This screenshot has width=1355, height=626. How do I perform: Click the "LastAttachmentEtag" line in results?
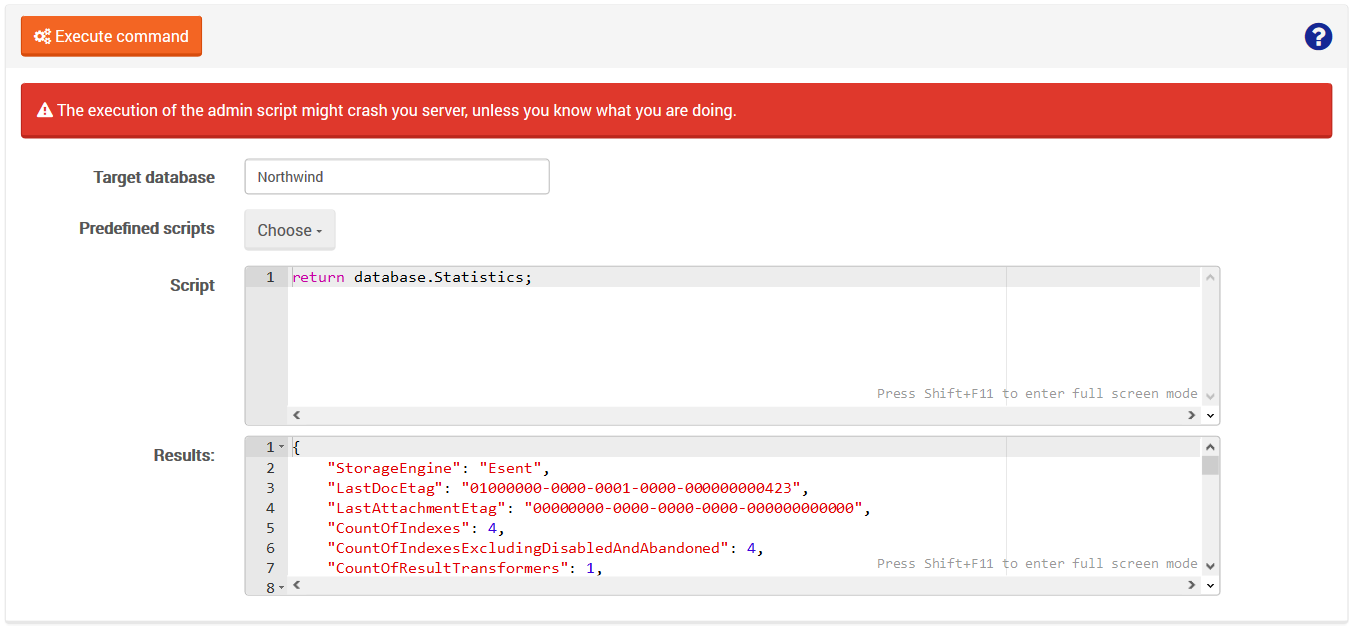tap(600, 508)
